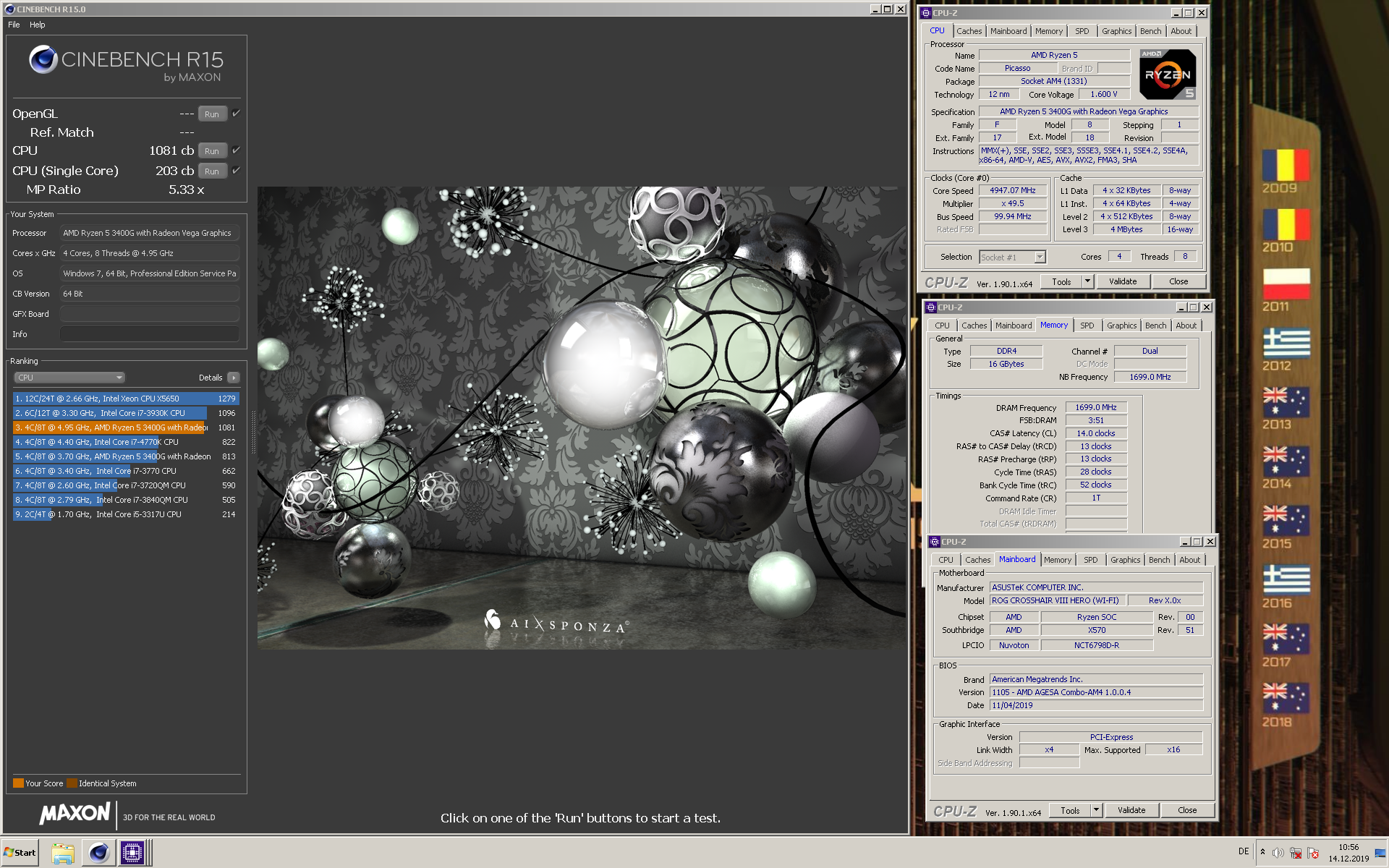
Task: Click title bar icon of CPU-Z motherboard window
Action: click(935, 542)
